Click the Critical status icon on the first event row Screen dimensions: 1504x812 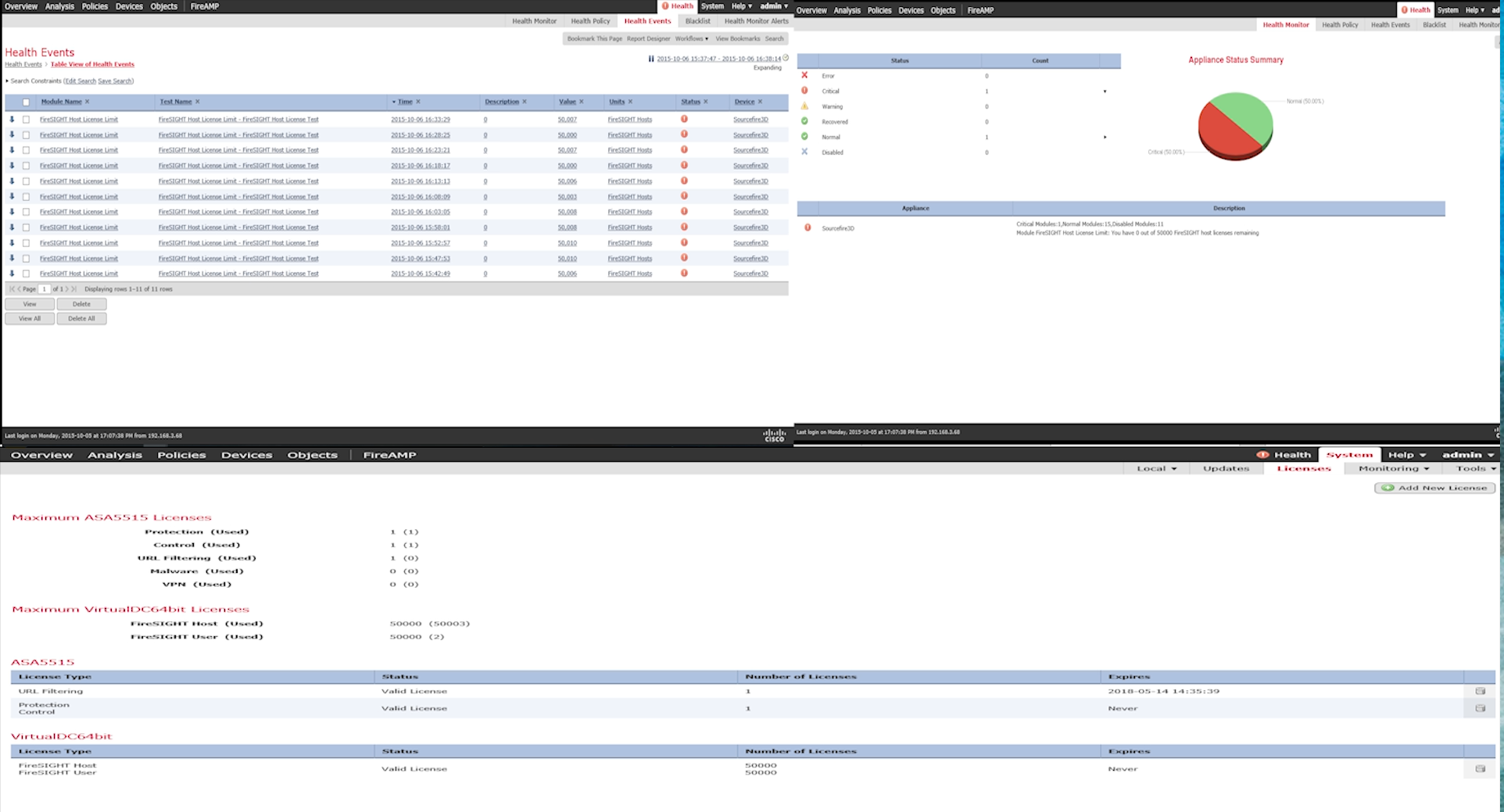pos(685,119)
